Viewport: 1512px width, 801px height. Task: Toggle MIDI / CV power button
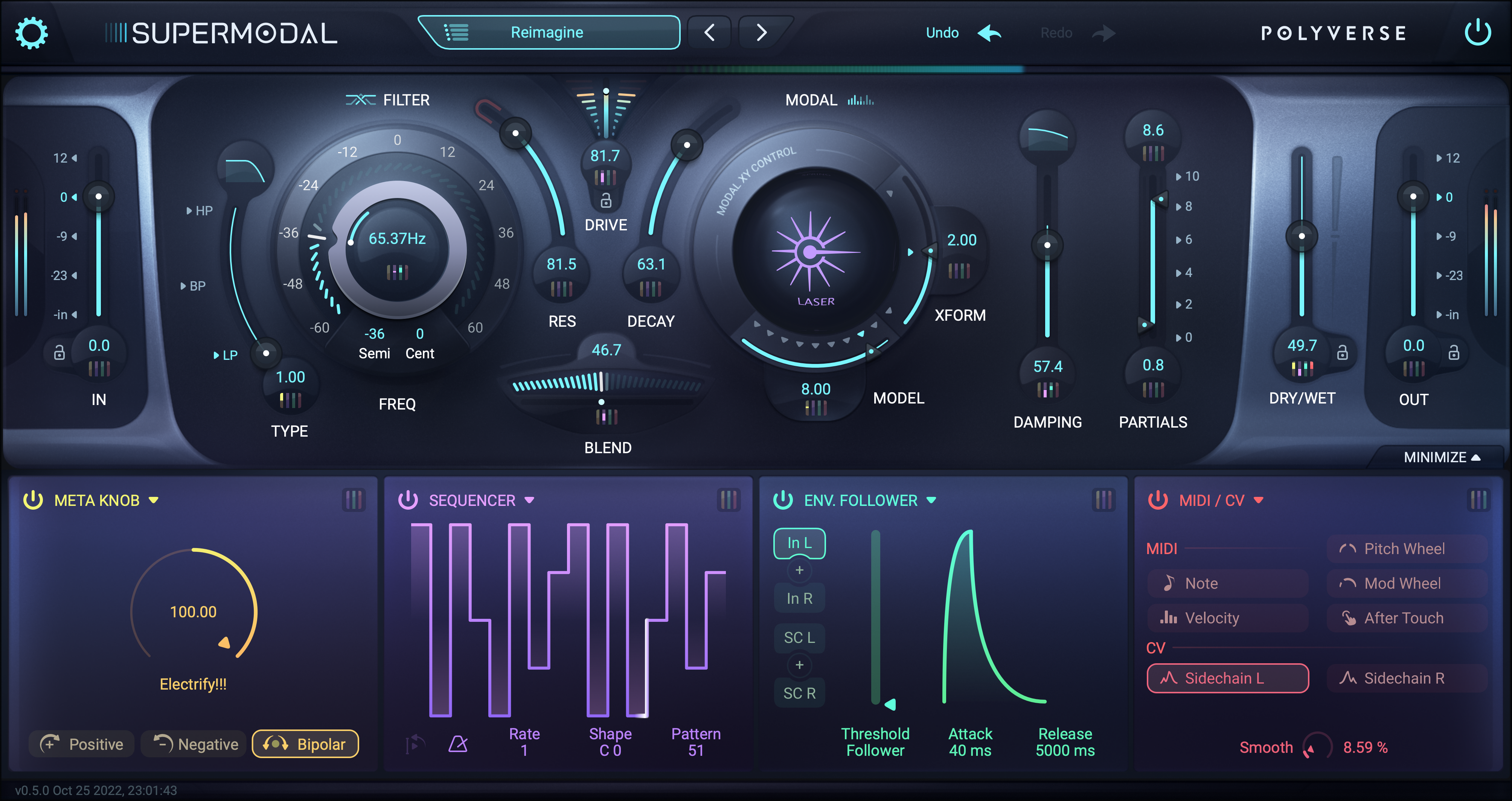[x=1158, y=500]
